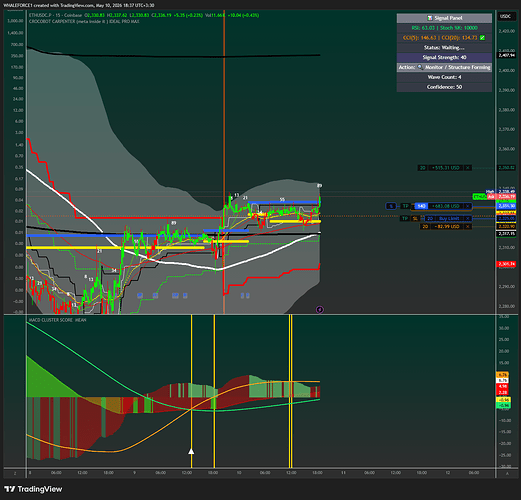Open the Z timezone menu bottom left
Image resolution: width=521 pixels, height=500 pixels.
point(15,473)
